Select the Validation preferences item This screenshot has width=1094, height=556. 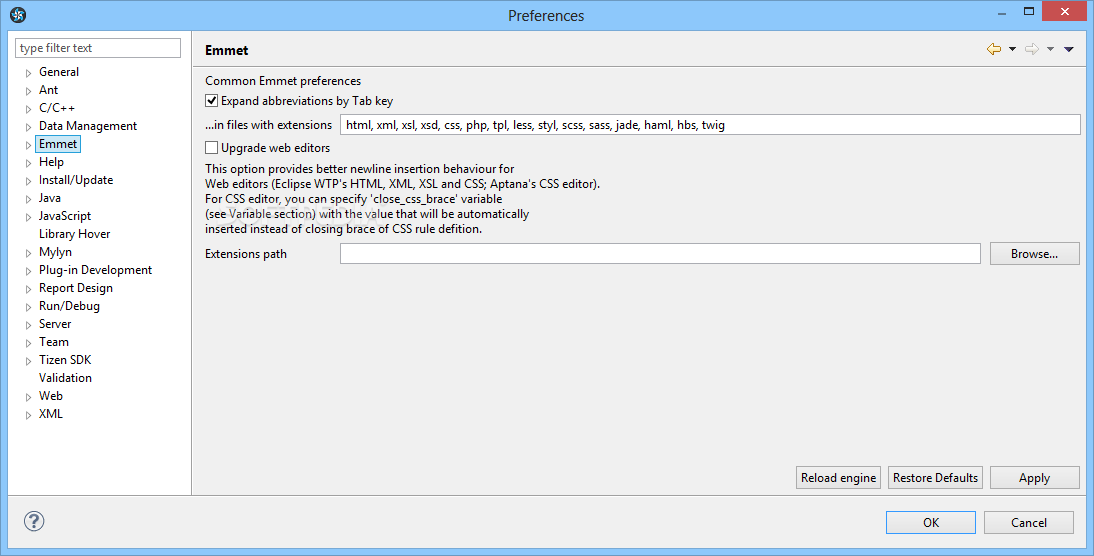click(x=65, y=377)
